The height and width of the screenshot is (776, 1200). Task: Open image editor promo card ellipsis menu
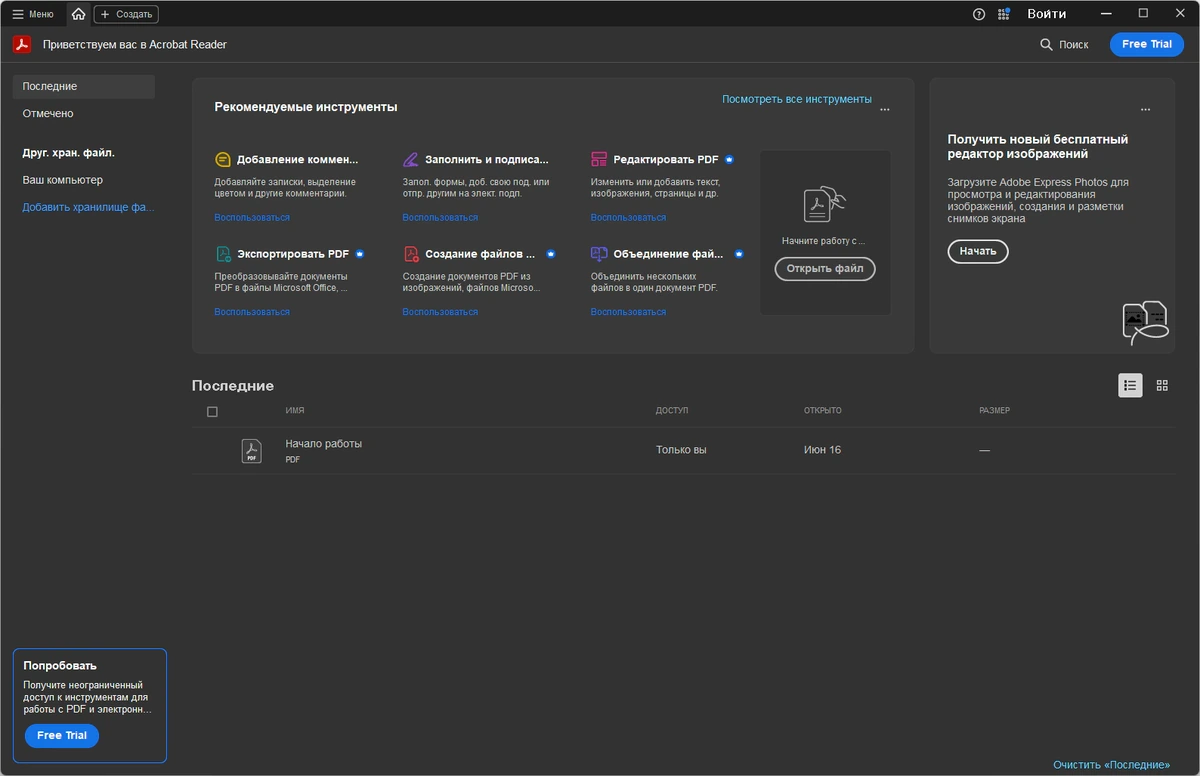pyautogui.click(x=1145, y=110)
